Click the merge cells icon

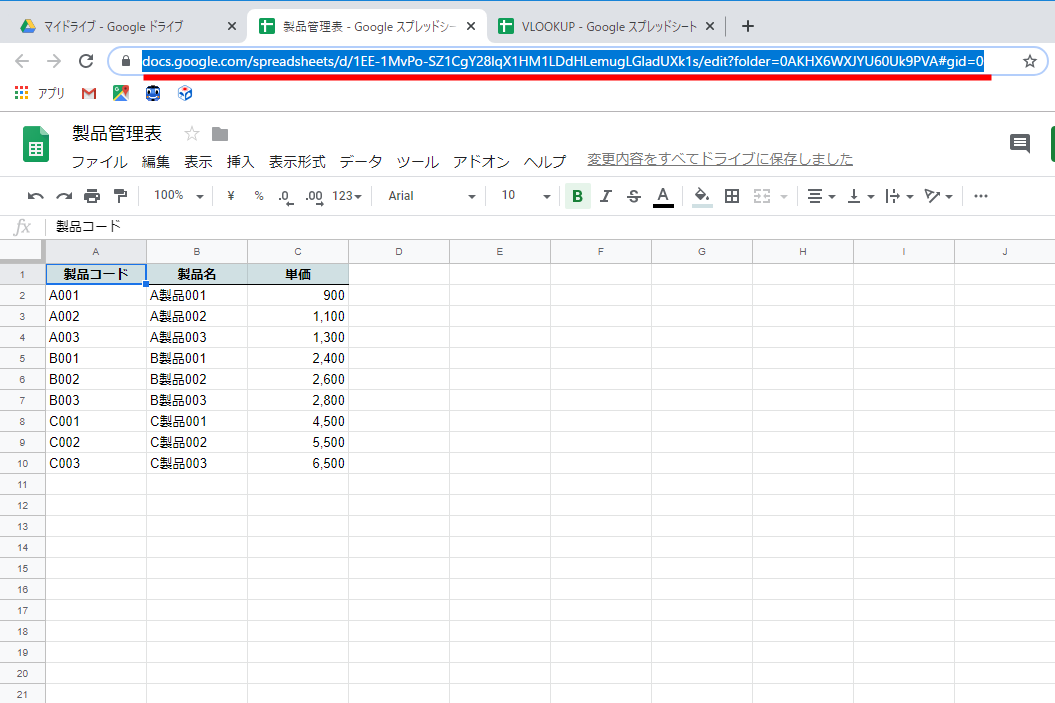tap(762, 196)
